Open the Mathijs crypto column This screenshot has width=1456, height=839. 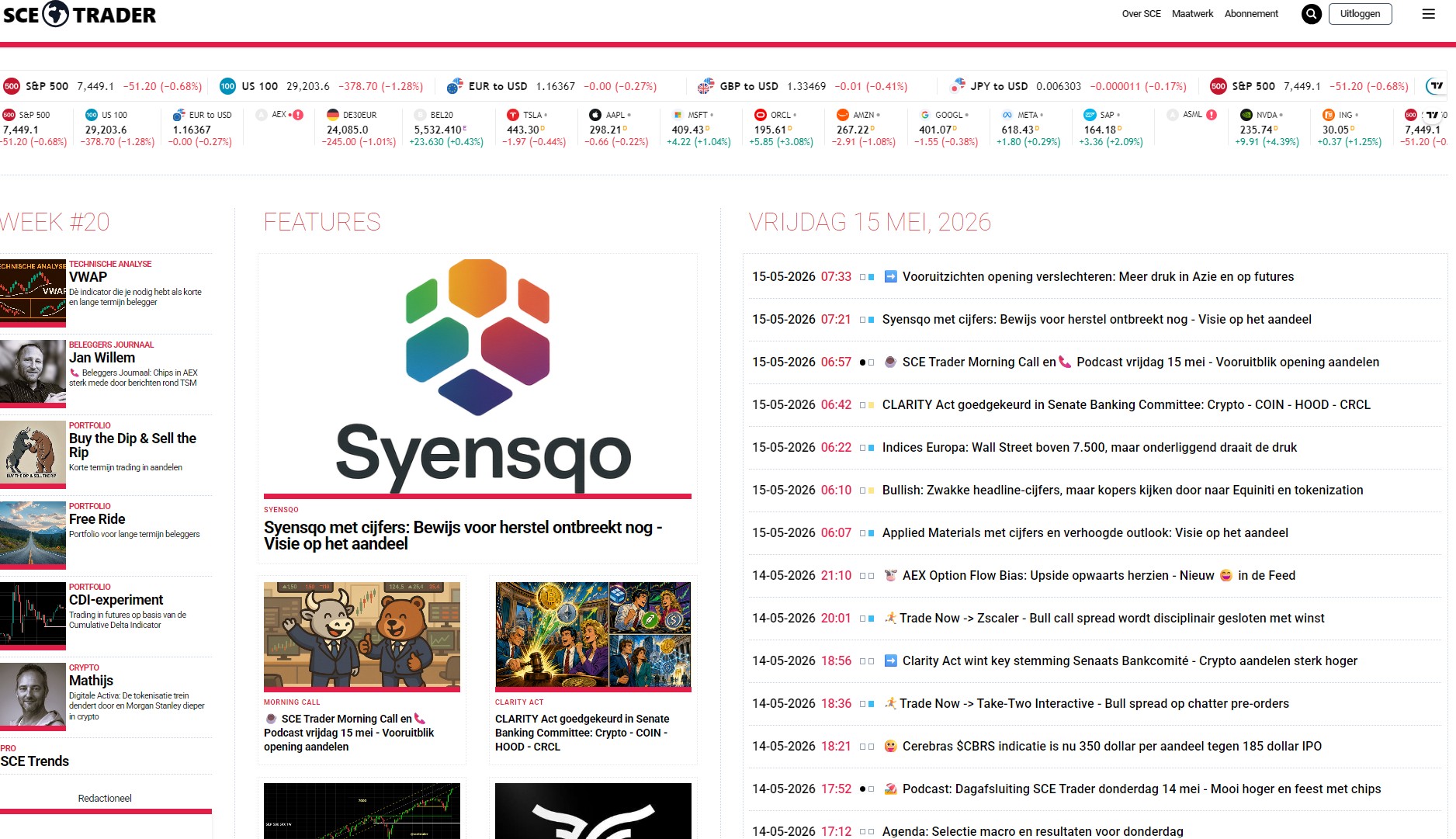91,681
